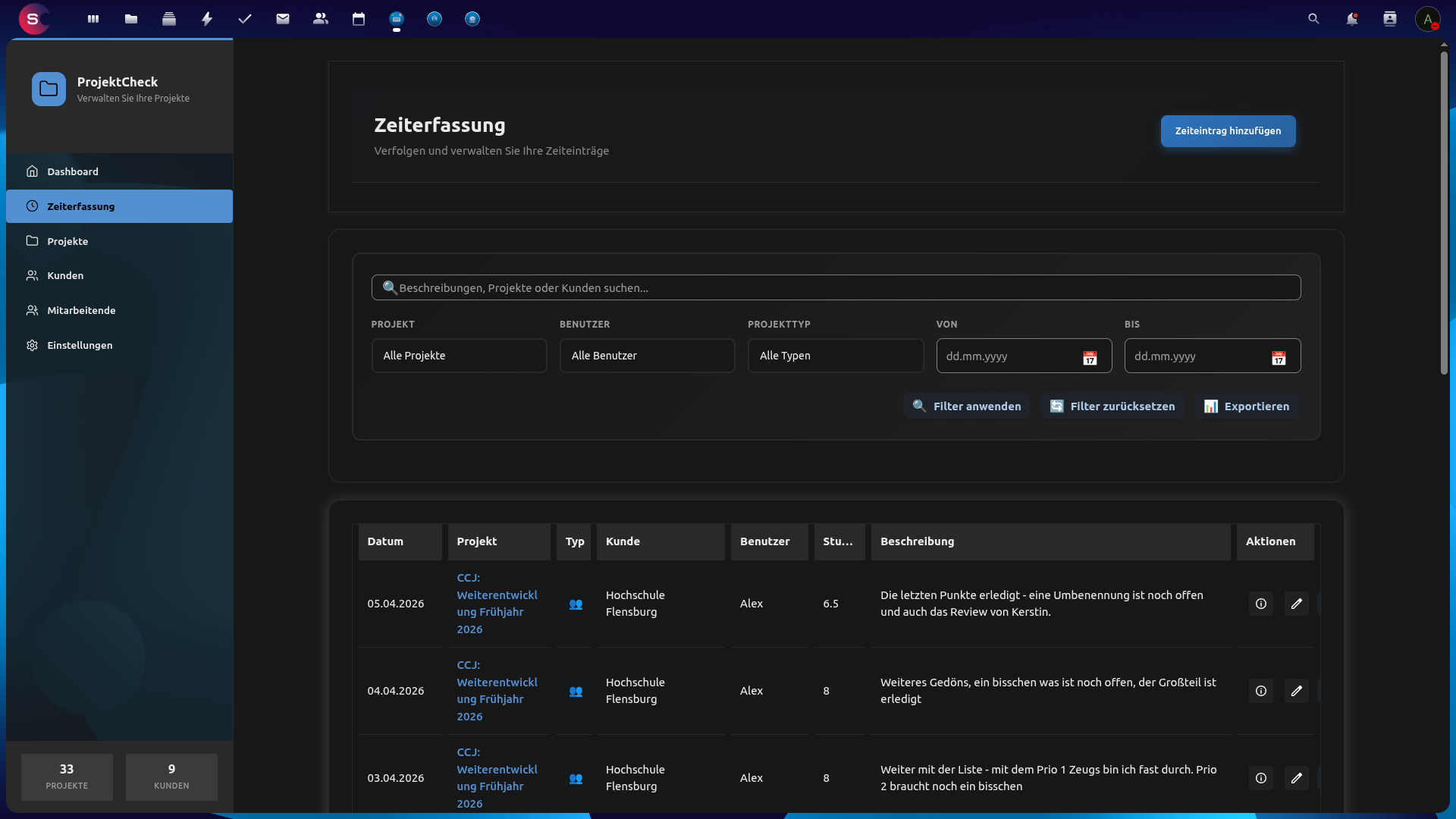Screen dimensions: 1456x819
Task: Open the CCJ Weiterentwicklung Frühjahr 2026 project link
Action: click(497, 603)
